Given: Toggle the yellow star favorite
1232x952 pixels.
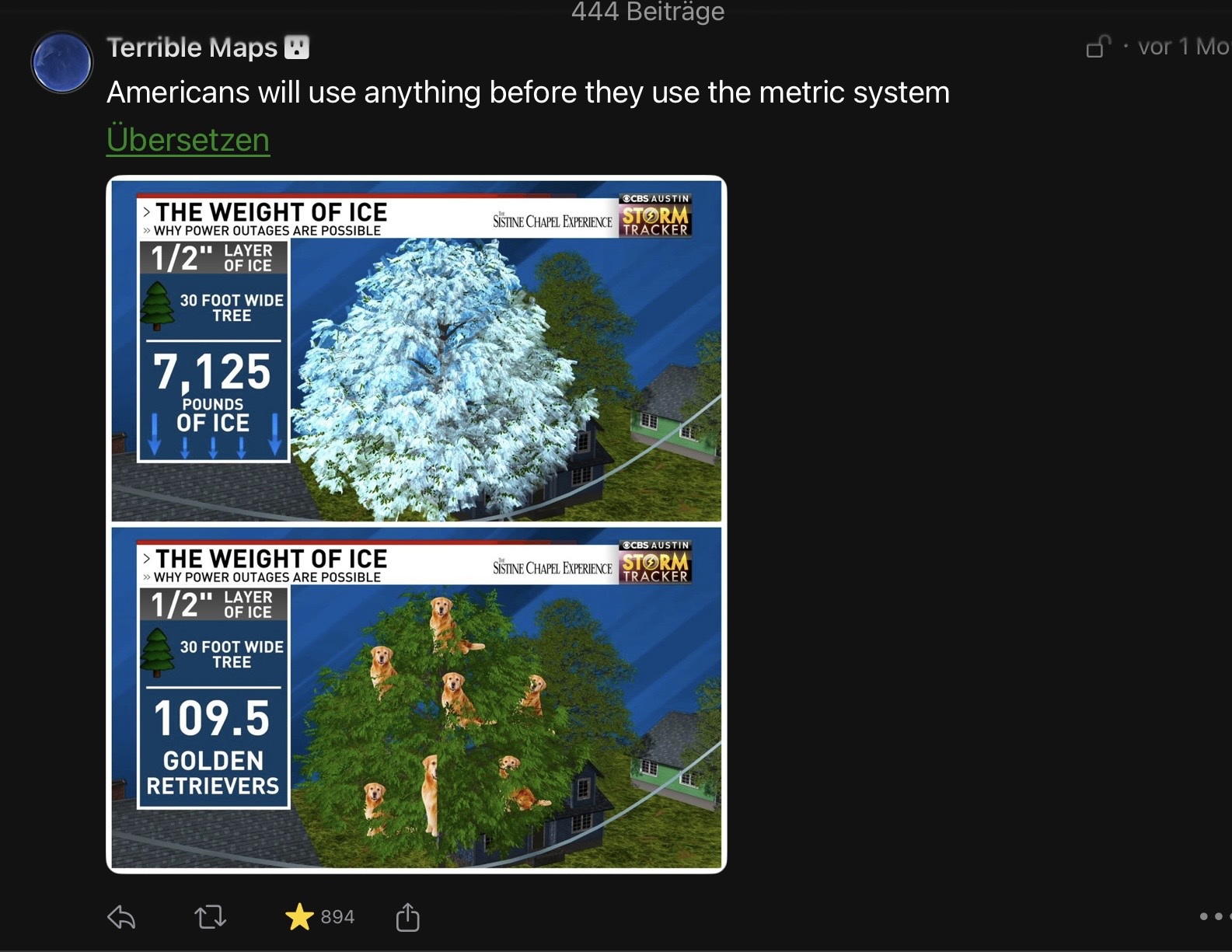Looking at the screenshot, I should tap(299, 917).
